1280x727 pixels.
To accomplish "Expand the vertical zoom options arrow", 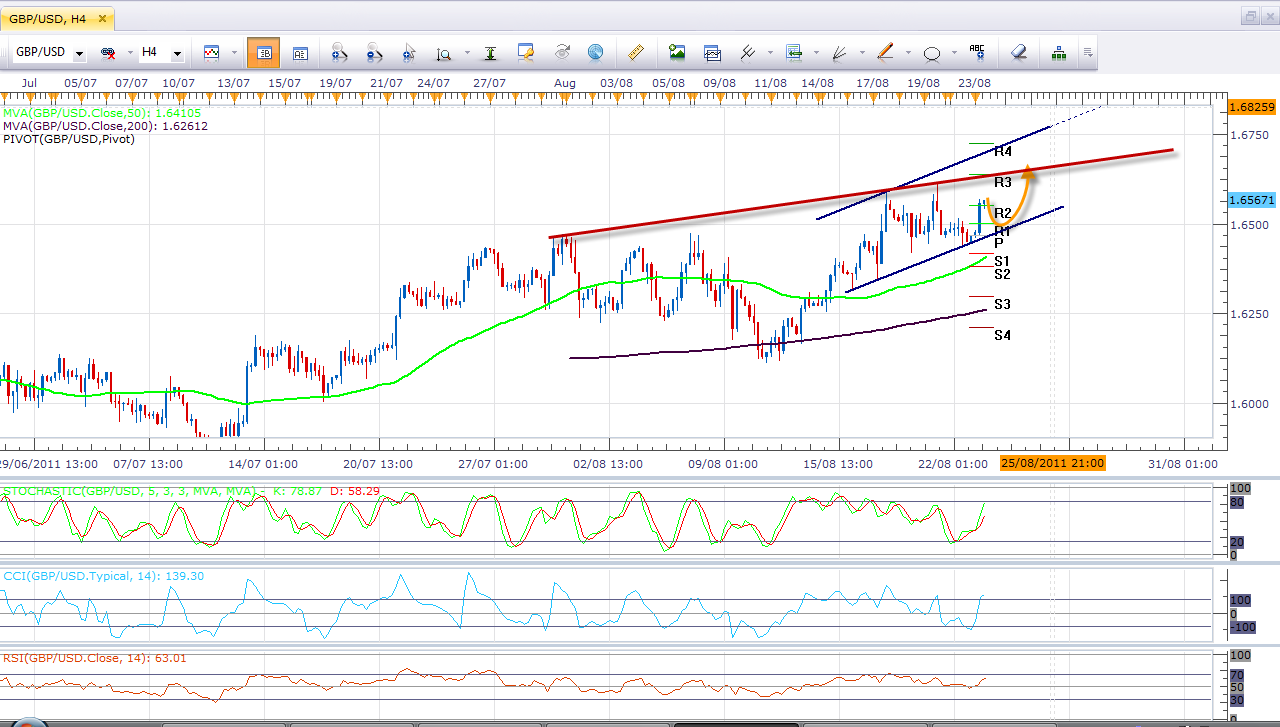I will [x=466, y=53].
